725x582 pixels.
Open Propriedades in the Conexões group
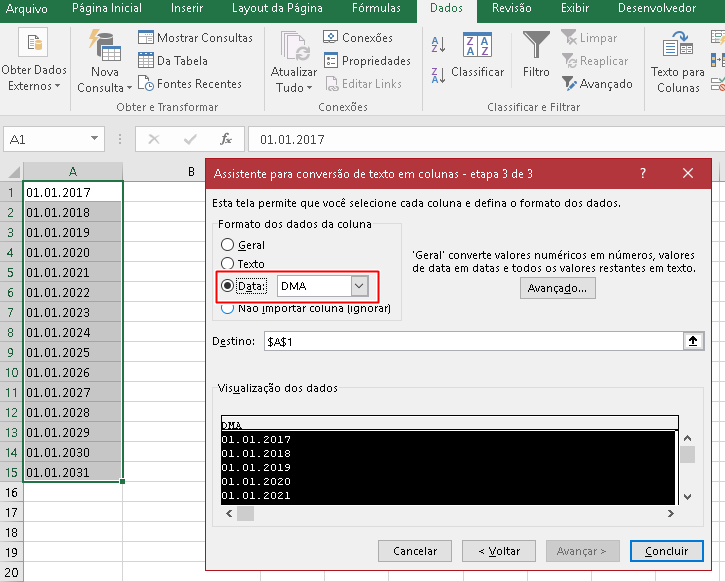(x=367, y=61)
